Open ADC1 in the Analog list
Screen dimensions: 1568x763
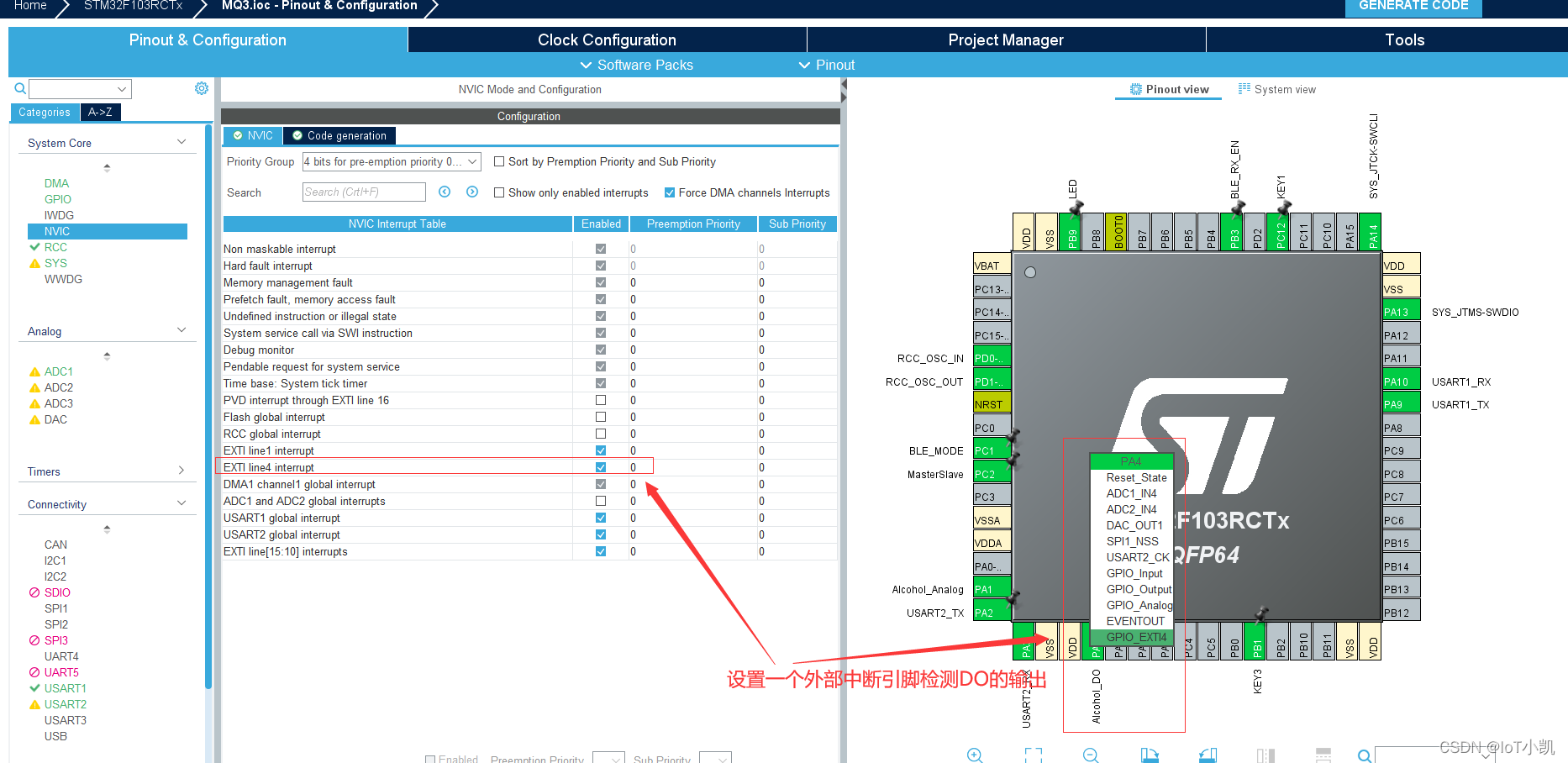click(59, 371)
